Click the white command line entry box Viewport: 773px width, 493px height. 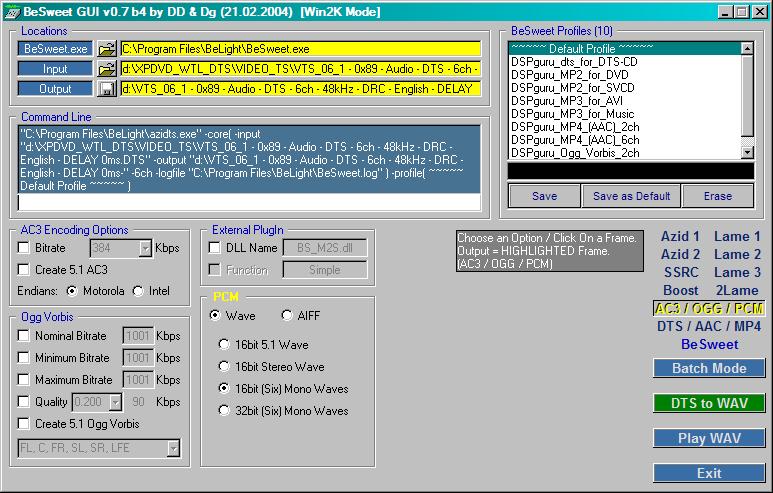coord(249,202)
